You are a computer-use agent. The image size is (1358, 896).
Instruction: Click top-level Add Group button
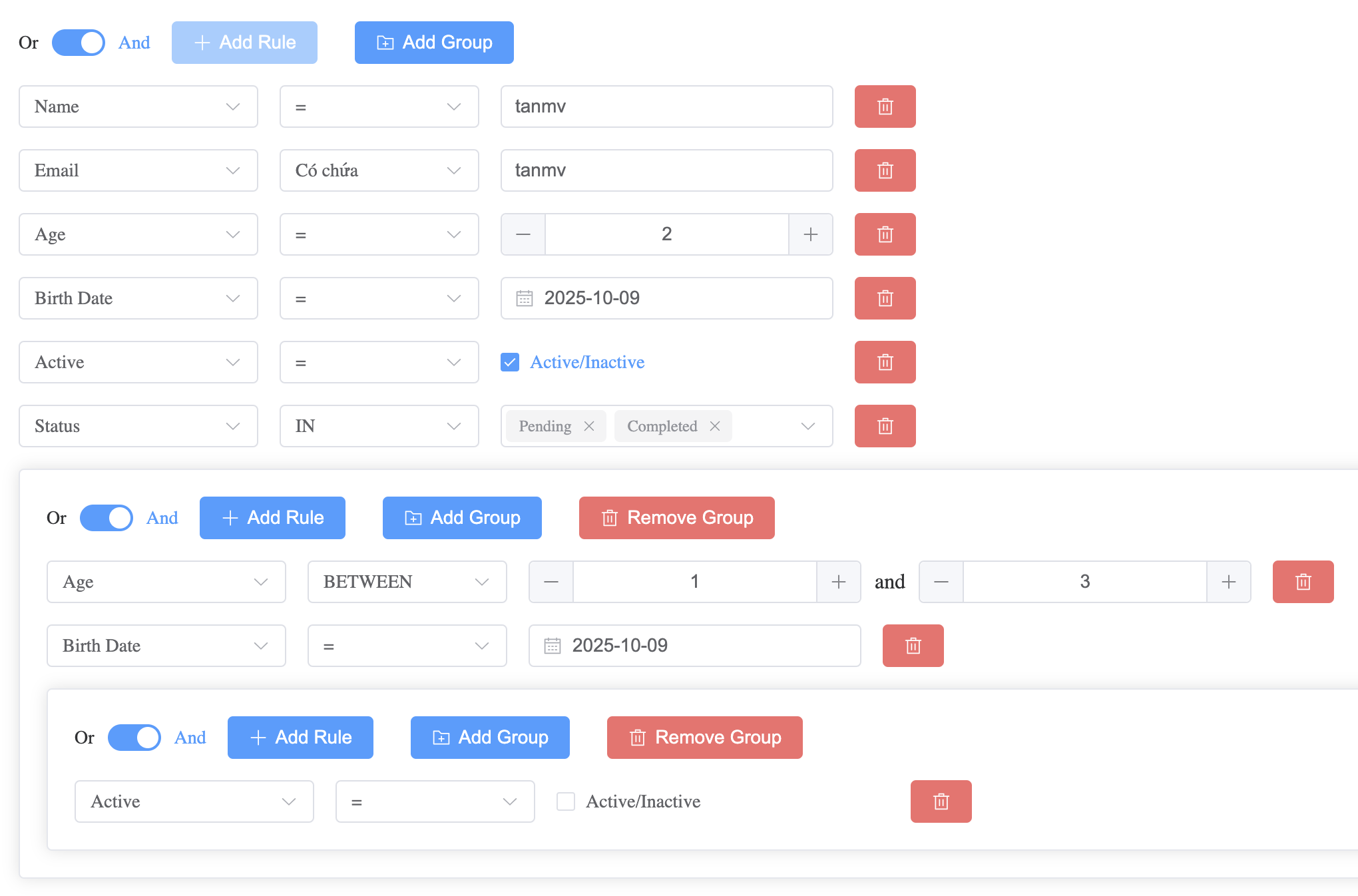(434, 43)
